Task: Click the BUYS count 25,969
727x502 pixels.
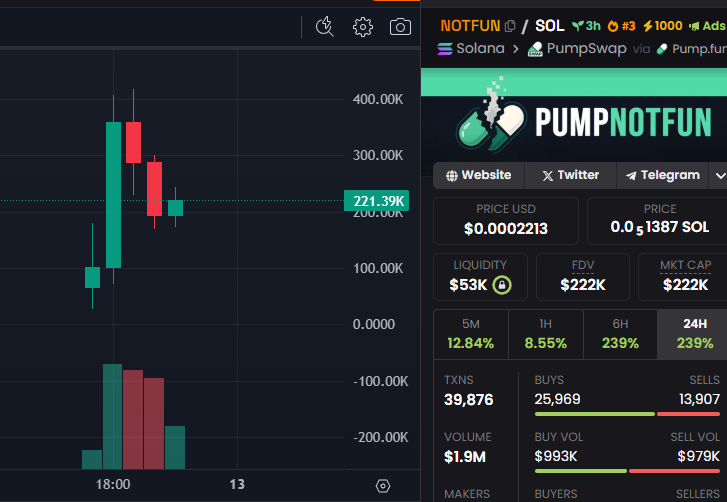Action: point(557,399)
